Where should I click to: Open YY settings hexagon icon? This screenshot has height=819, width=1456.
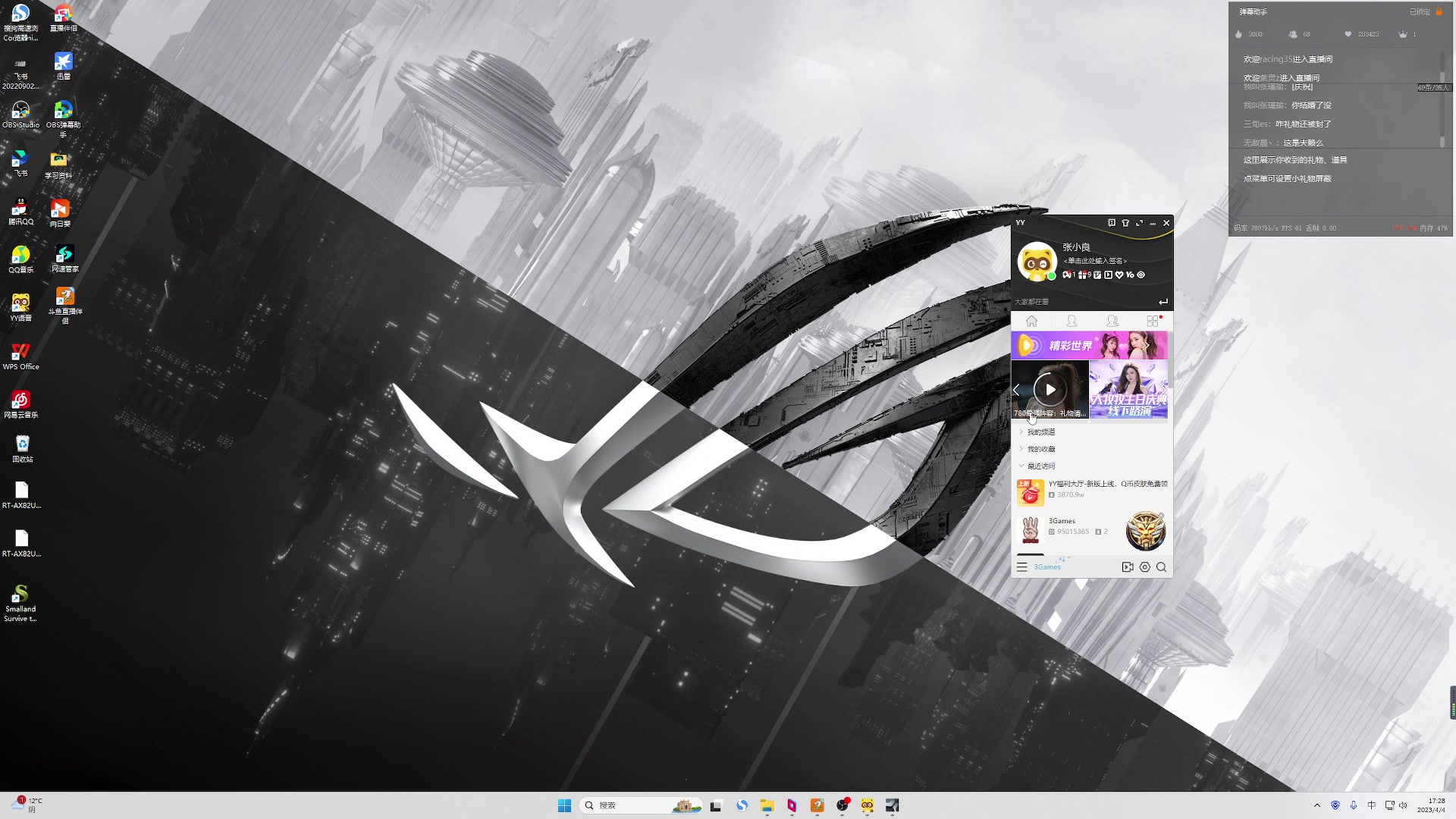tap(1145, 567)
